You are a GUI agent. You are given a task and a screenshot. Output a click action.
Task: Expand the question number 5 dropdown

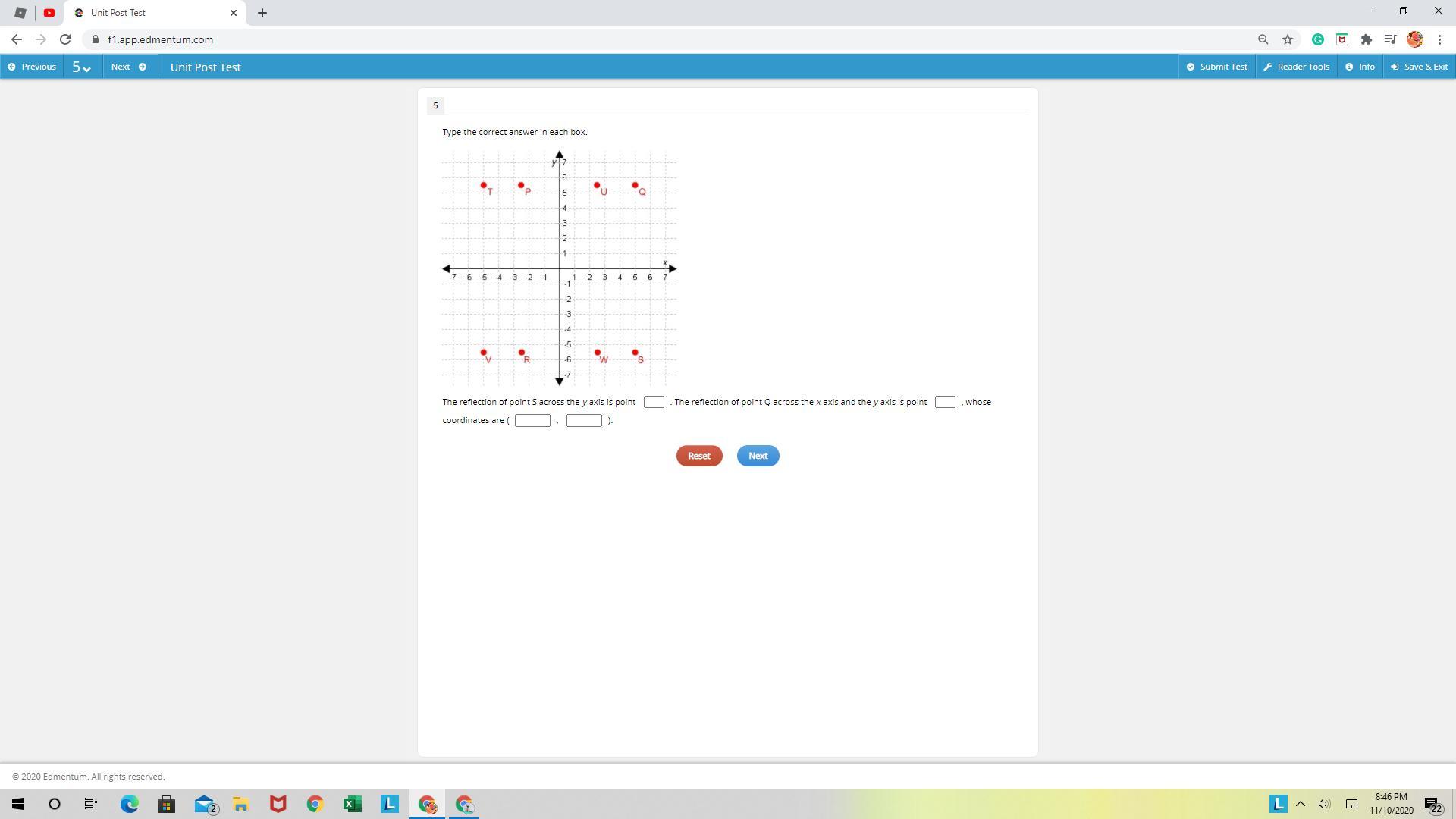pyautogui.click(x=81, y=67)
